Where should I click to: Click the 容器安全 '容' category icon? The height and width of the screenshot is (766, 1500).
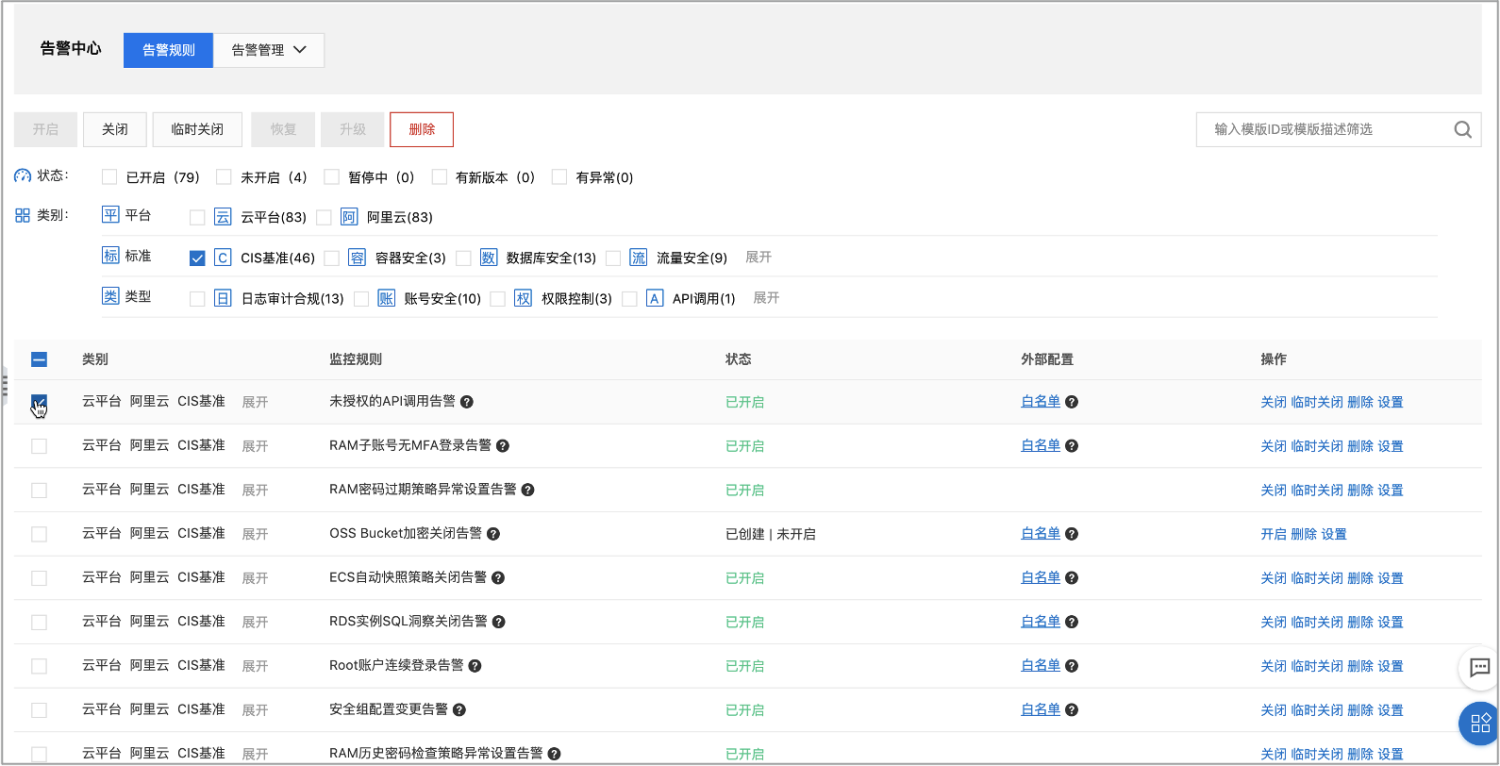357,258
